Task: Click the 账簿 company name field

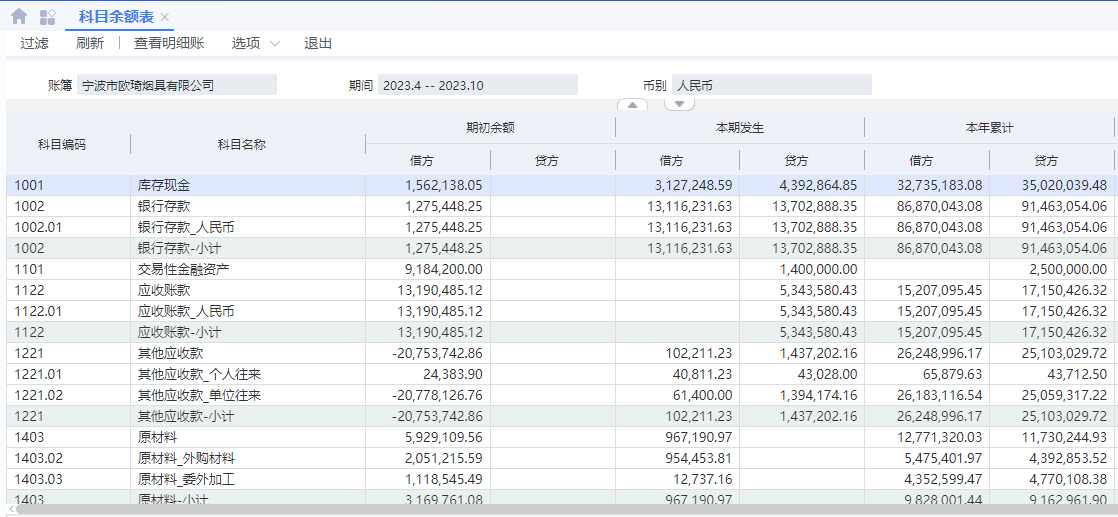Action: tap(176, 85)
